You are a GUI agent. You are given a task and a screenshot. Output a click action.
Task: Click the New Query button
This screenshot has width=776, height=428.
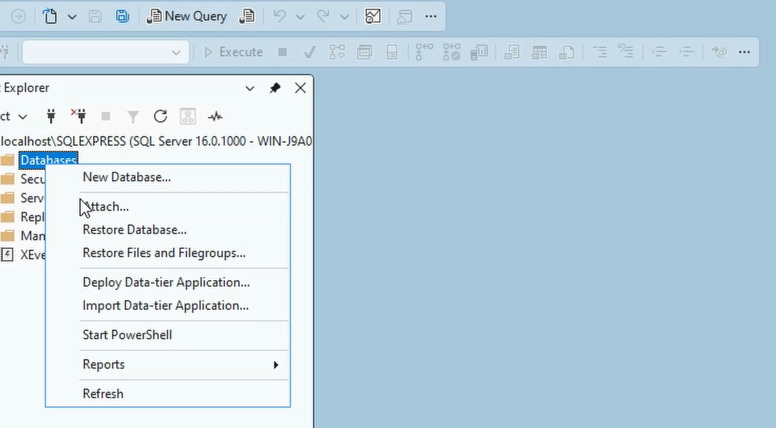point(187,16)
